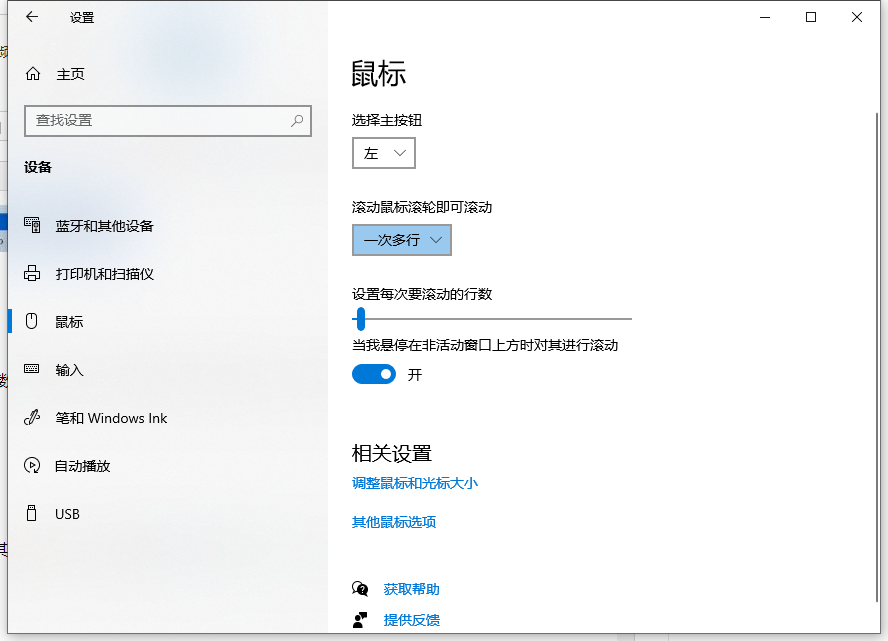Select 设备 in the navigation pane
The height and width of the screenshot is (641, 888).
[37, 167]
